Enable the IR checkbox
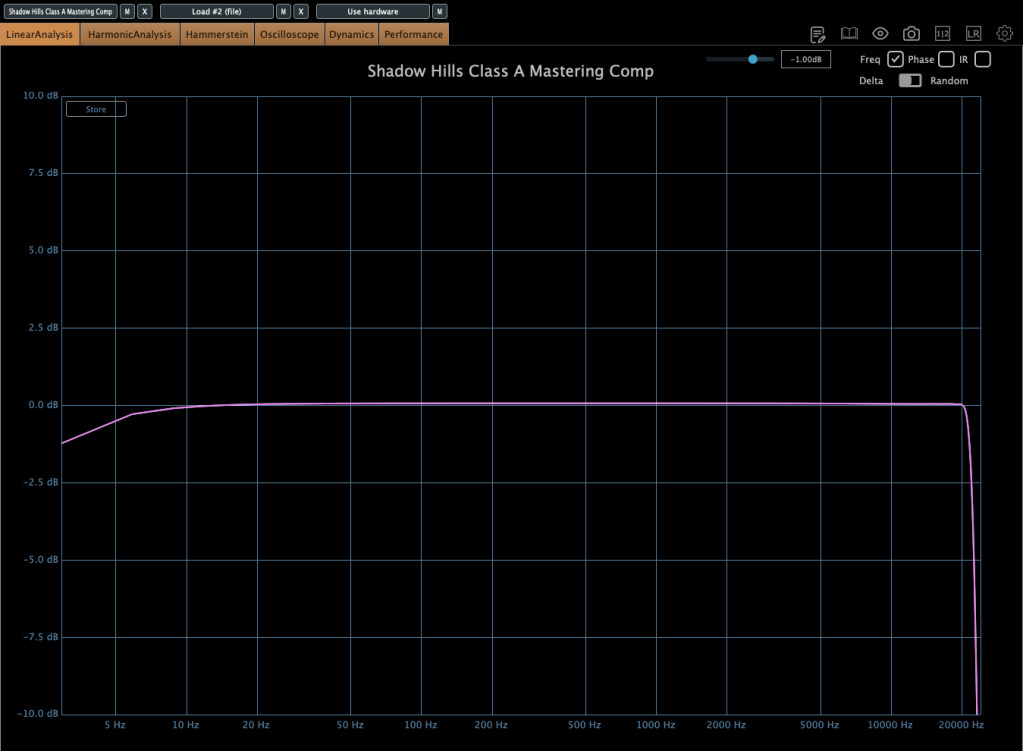Viewport: 1023px width, 751px height. (982, 59)
